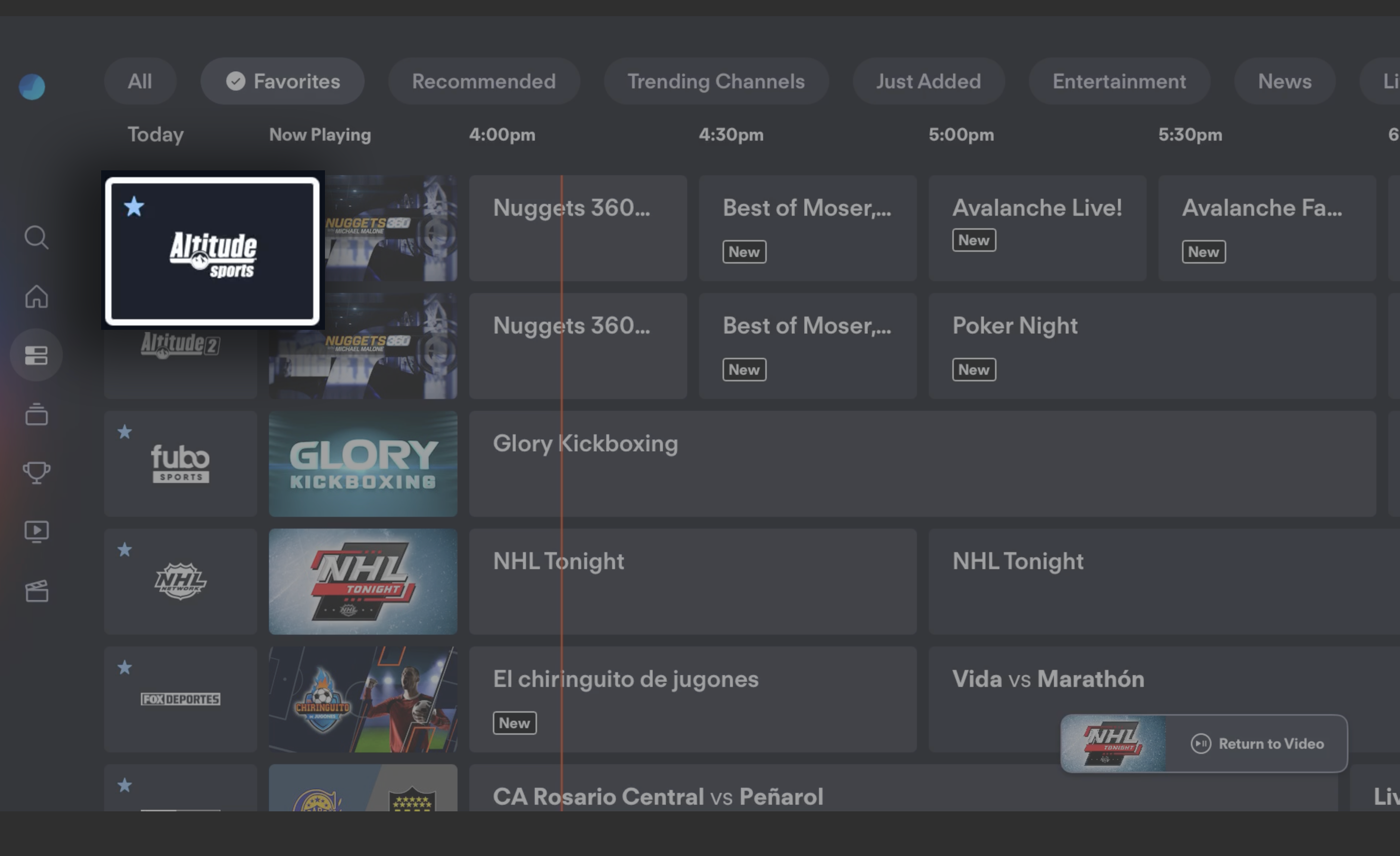1400x856 pixels.
Task: Click Altitude Sports channel thumbnail
Action: click(x=213, y=248)
